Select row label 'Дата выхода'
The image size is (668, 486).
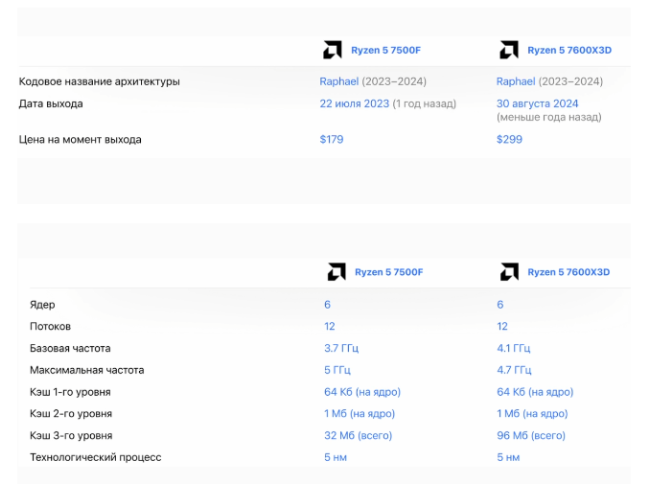[x=51, y=104]
